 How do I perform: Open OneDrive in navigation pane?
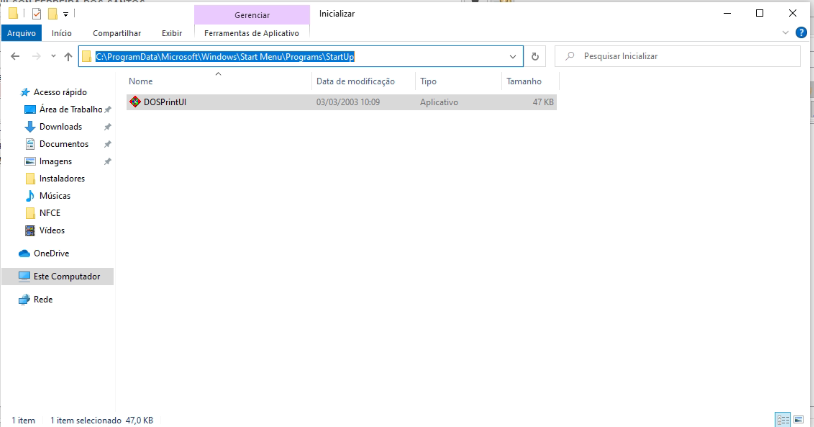(x=51, y=253)
